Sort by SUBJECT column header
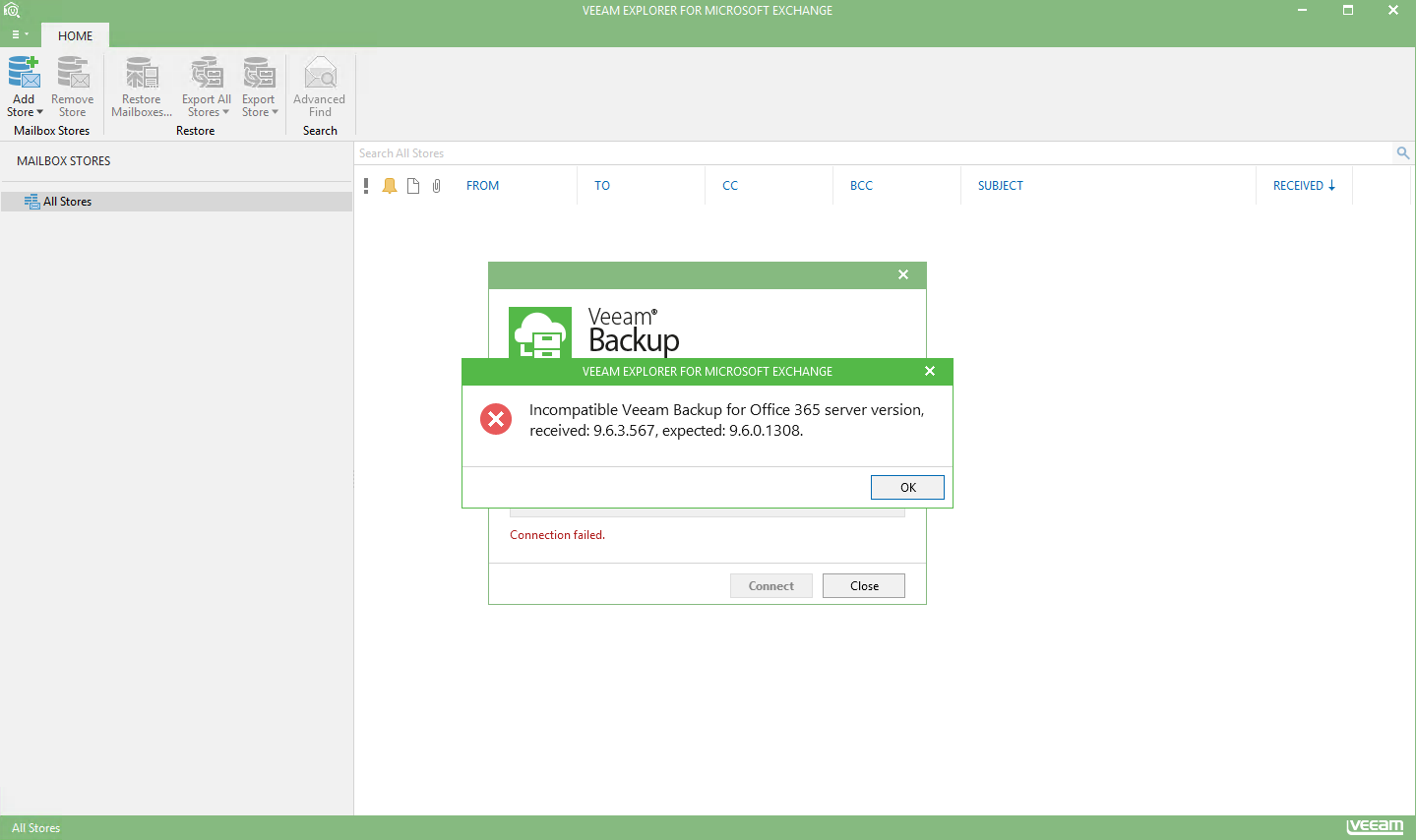This screenshot has width=1416, height=840. click(1001, 186)
